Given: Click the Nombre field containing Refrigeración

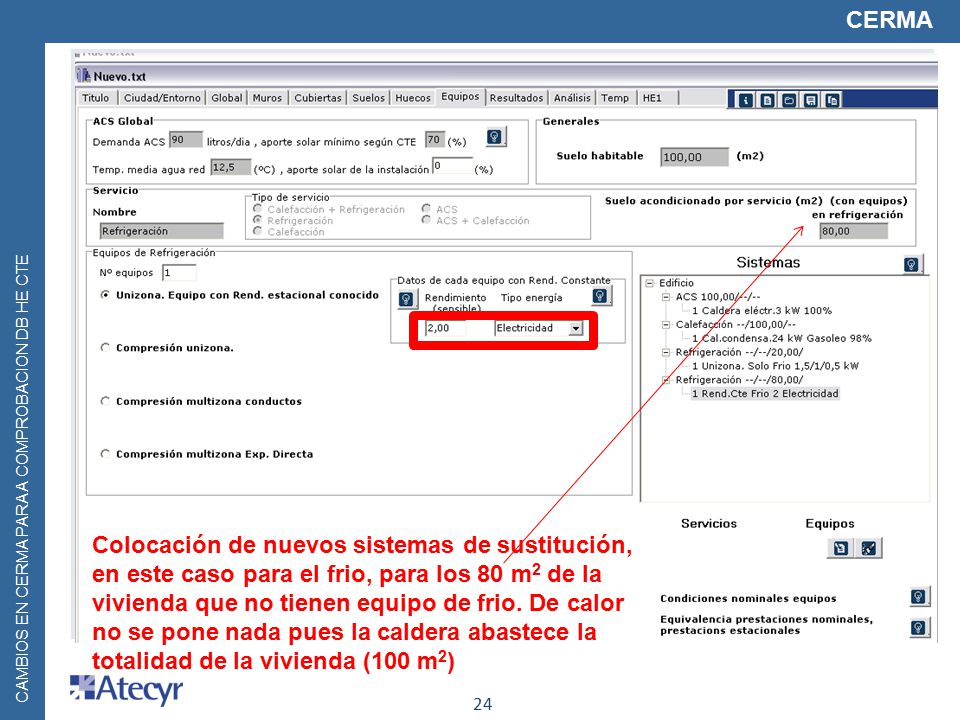Looking at the screenshot, I should 162,231.
